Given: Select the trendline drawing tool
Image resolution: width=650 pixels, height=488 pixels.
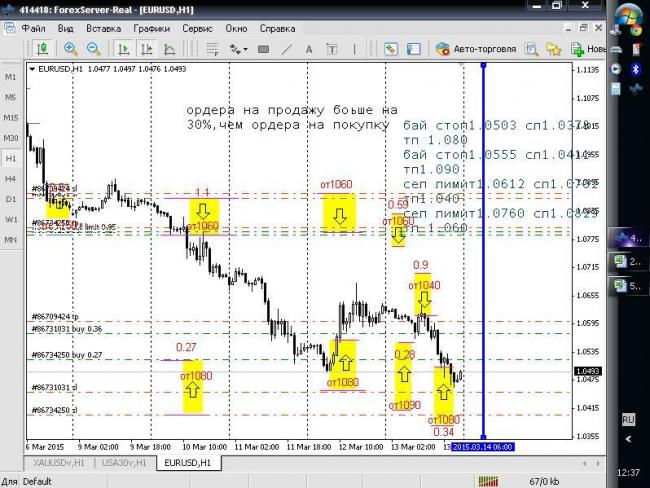Looking at the screenshot, I should click(x=286, y=49).
